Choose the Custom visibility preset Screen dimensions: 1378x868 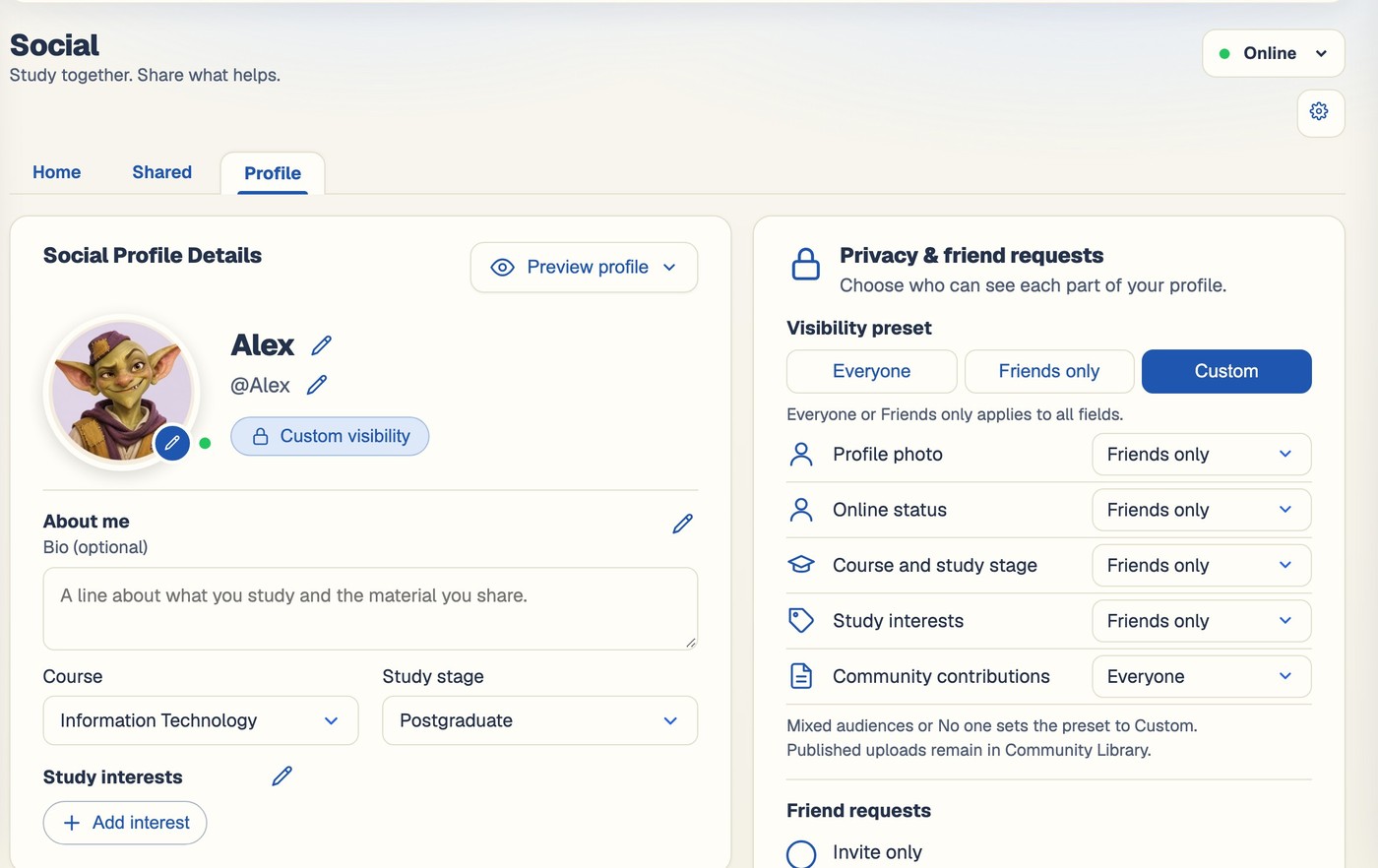tap(1226, 371)
